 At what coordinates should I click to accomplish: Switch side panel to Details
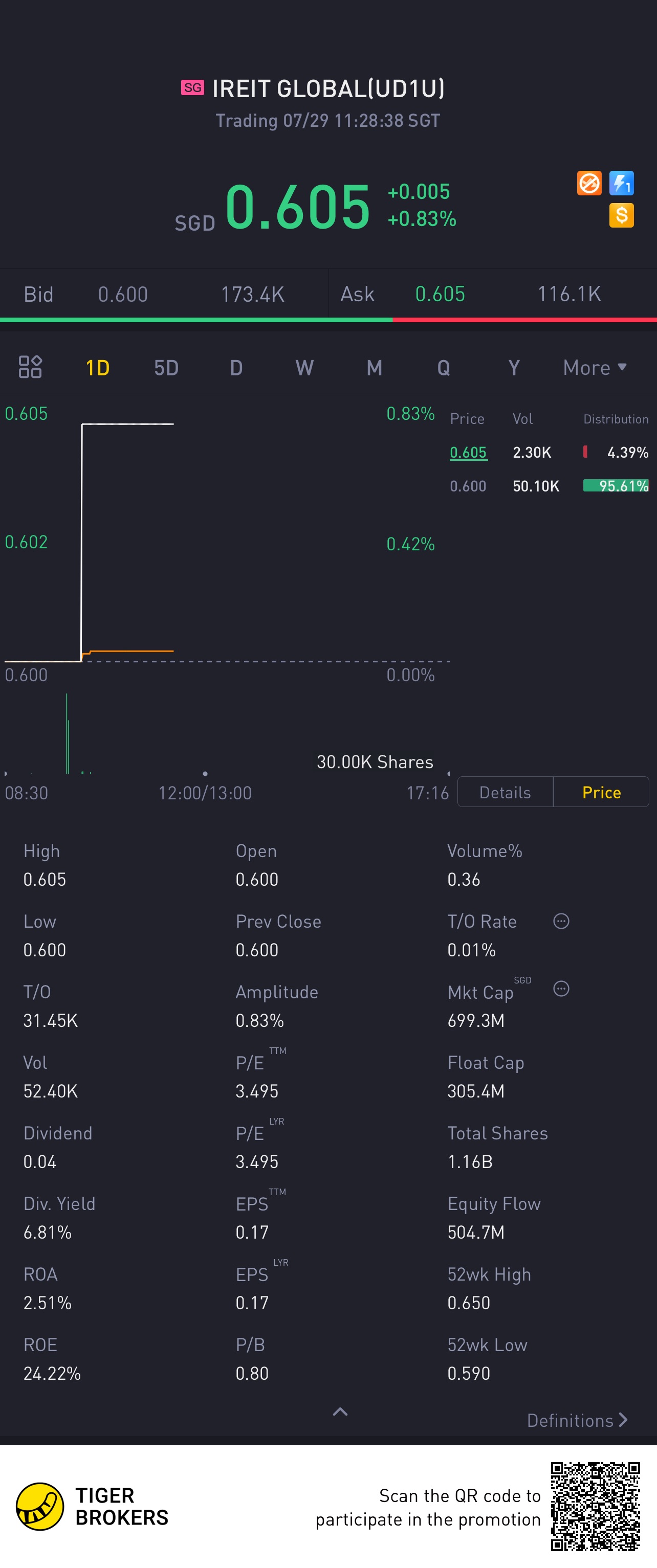505,792
